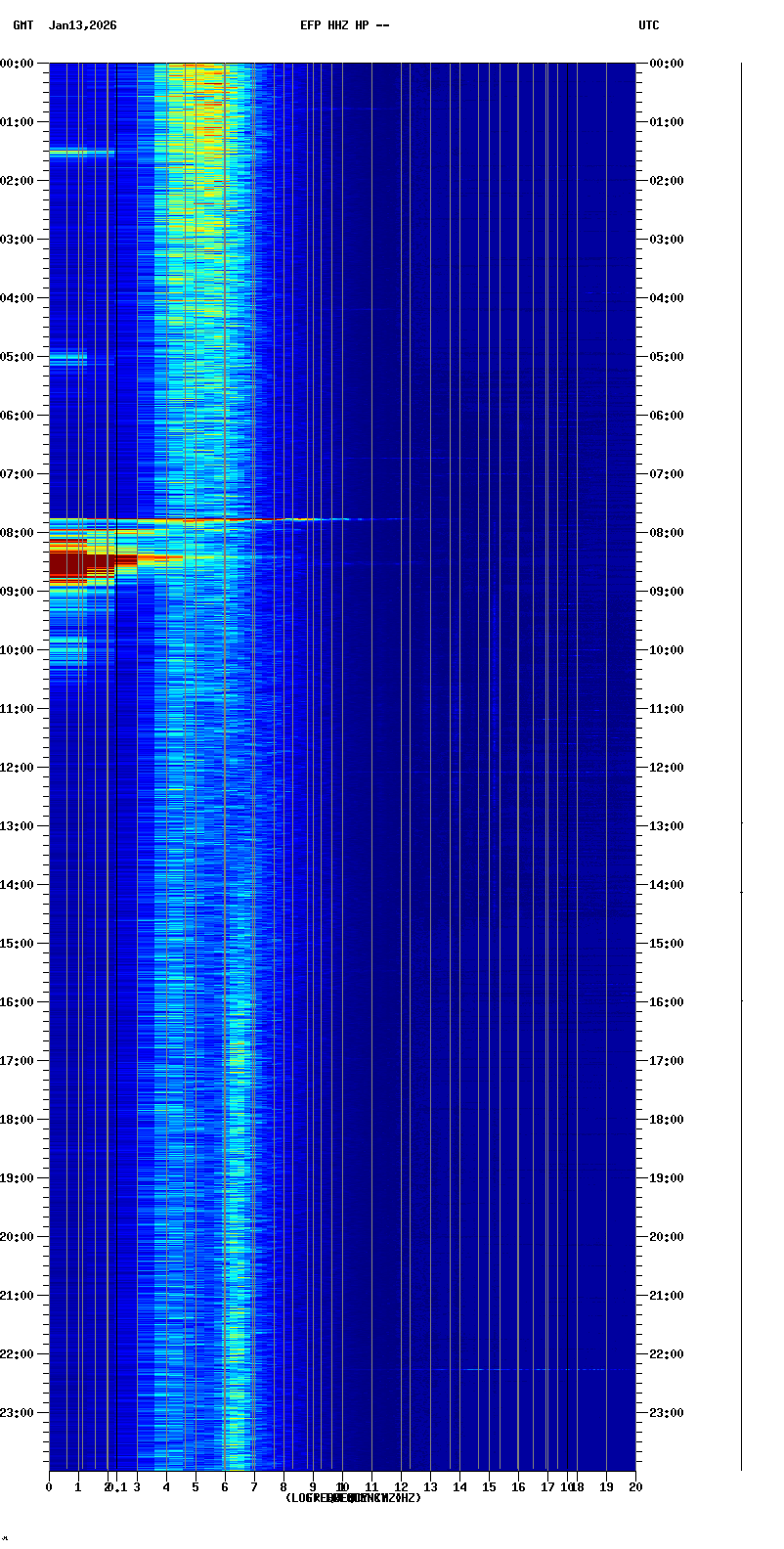The image size is (784, 1549).
Task: Click the UTC label at top right
Action: pos(648,25)
